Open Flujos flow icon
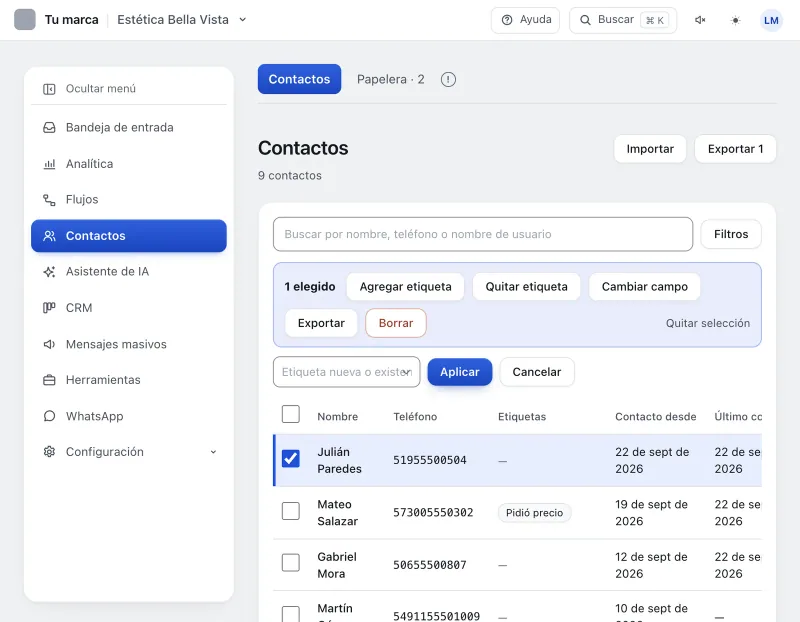800x622 pixels. [49, 200]
